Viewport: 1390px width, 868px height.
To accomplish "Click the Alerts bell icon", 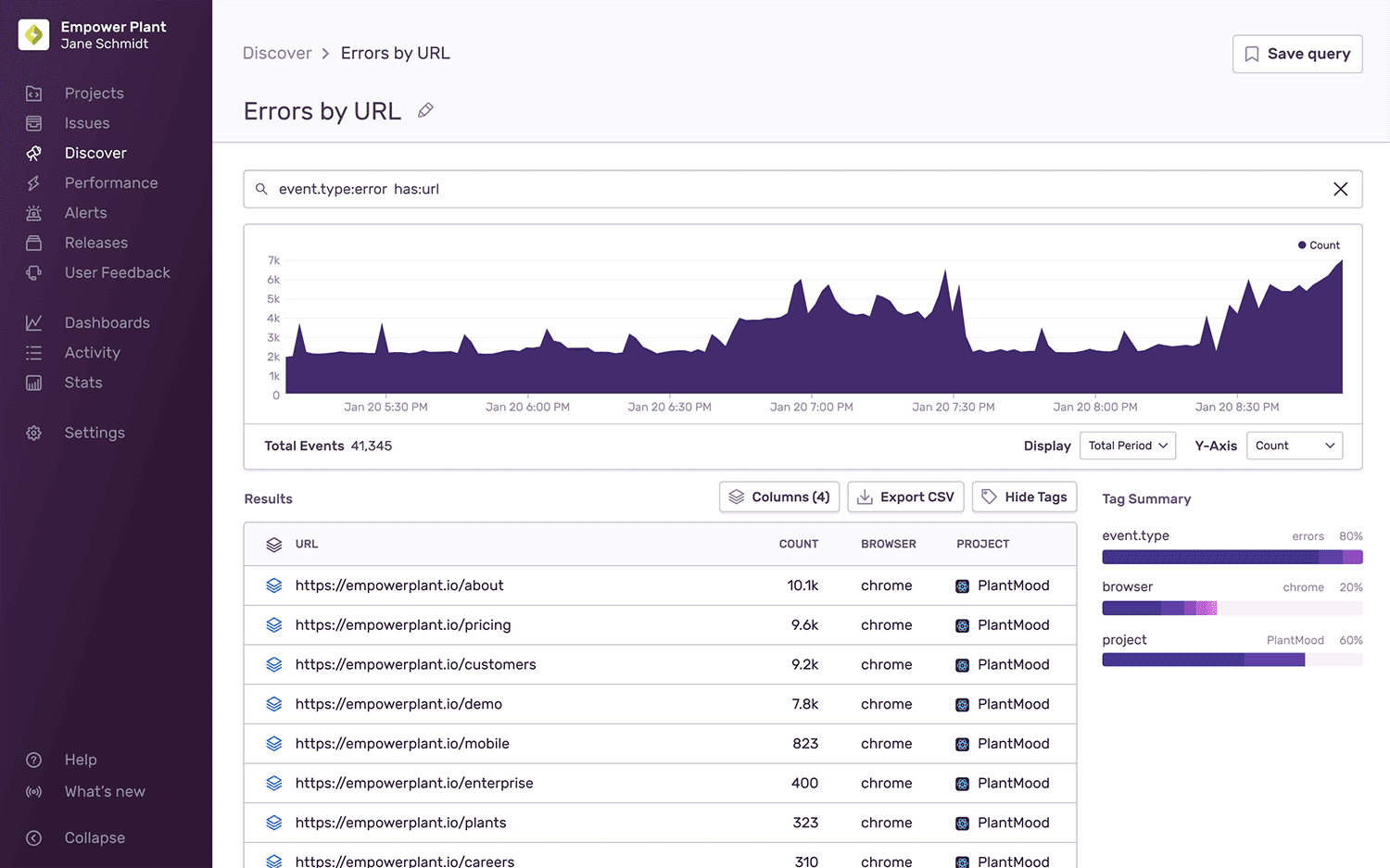I will pos(33,212).
